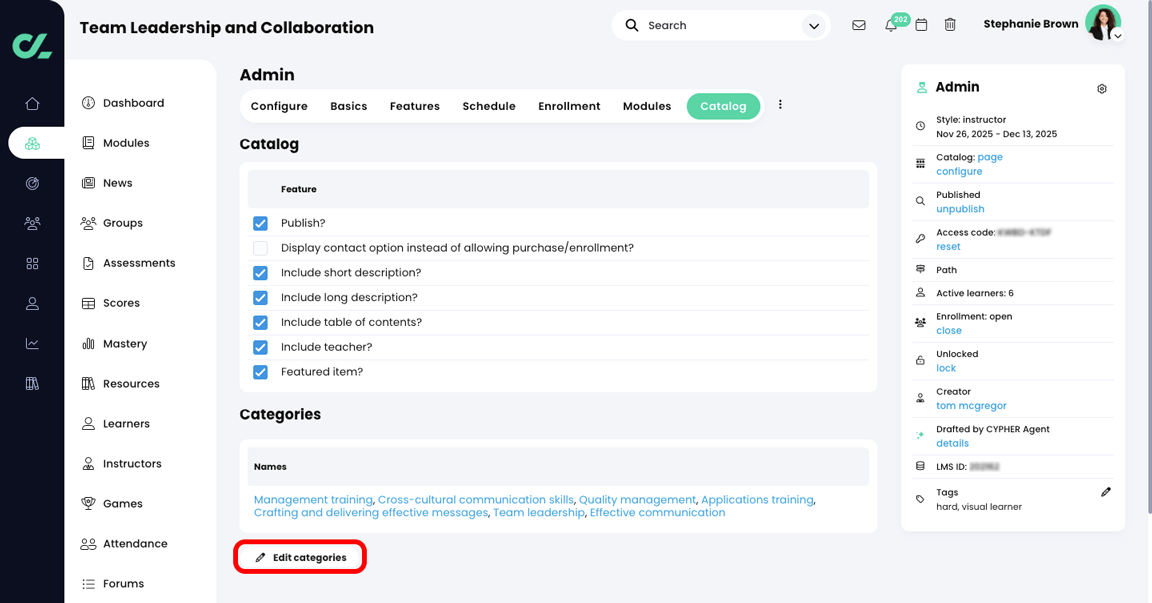Enable the display contact option checkbox

(x=260, y=248)
